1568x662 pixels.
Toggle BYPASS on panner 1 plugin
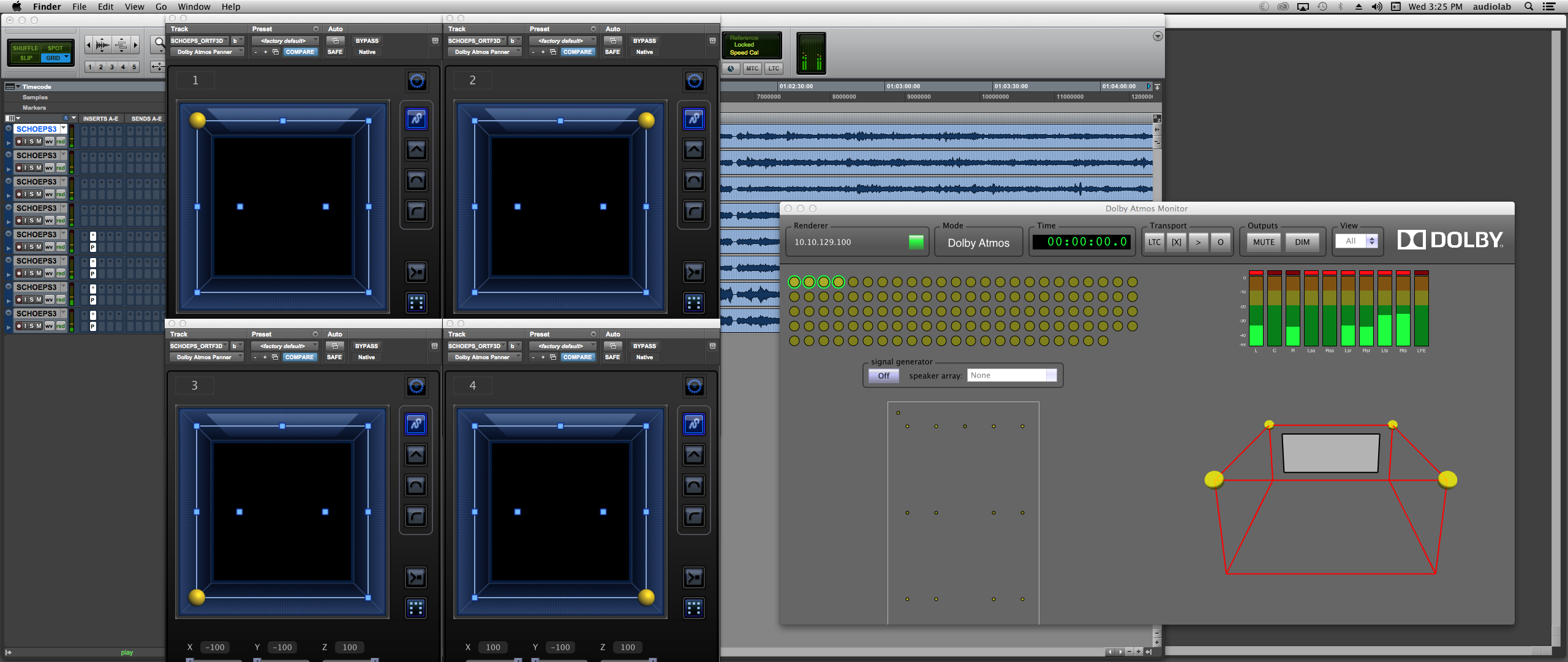click(367, 41)
